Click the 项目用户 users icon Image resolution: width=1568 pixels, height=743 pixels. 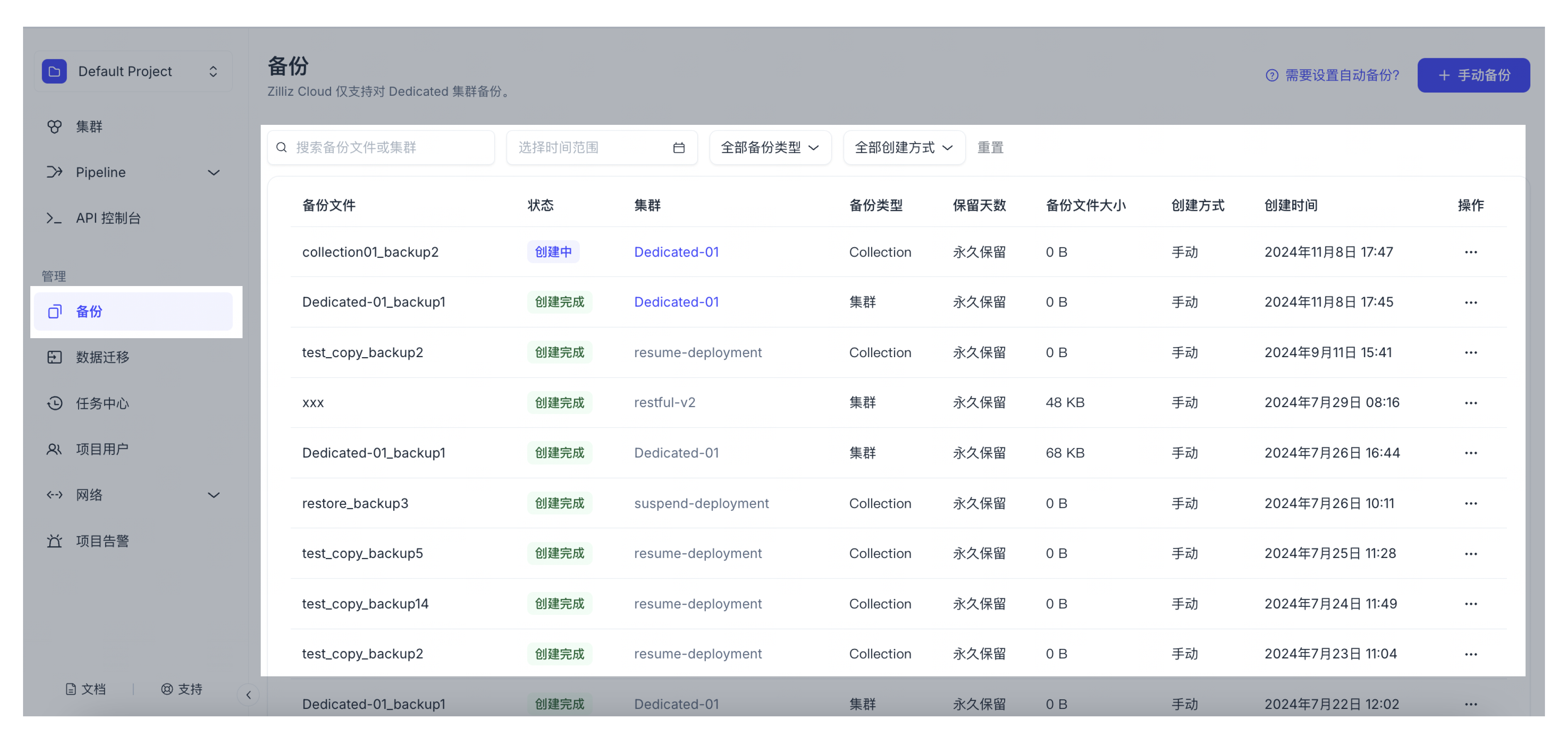tap(54, 449)
